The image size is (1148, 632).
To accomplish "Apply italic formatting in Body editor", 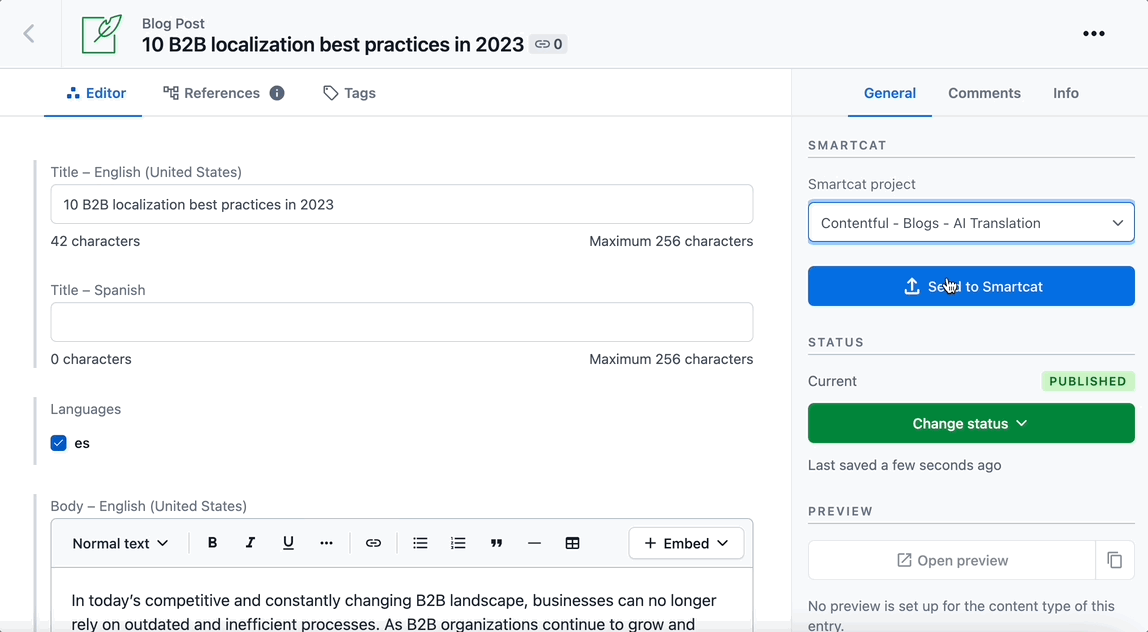I will (250, 543).
